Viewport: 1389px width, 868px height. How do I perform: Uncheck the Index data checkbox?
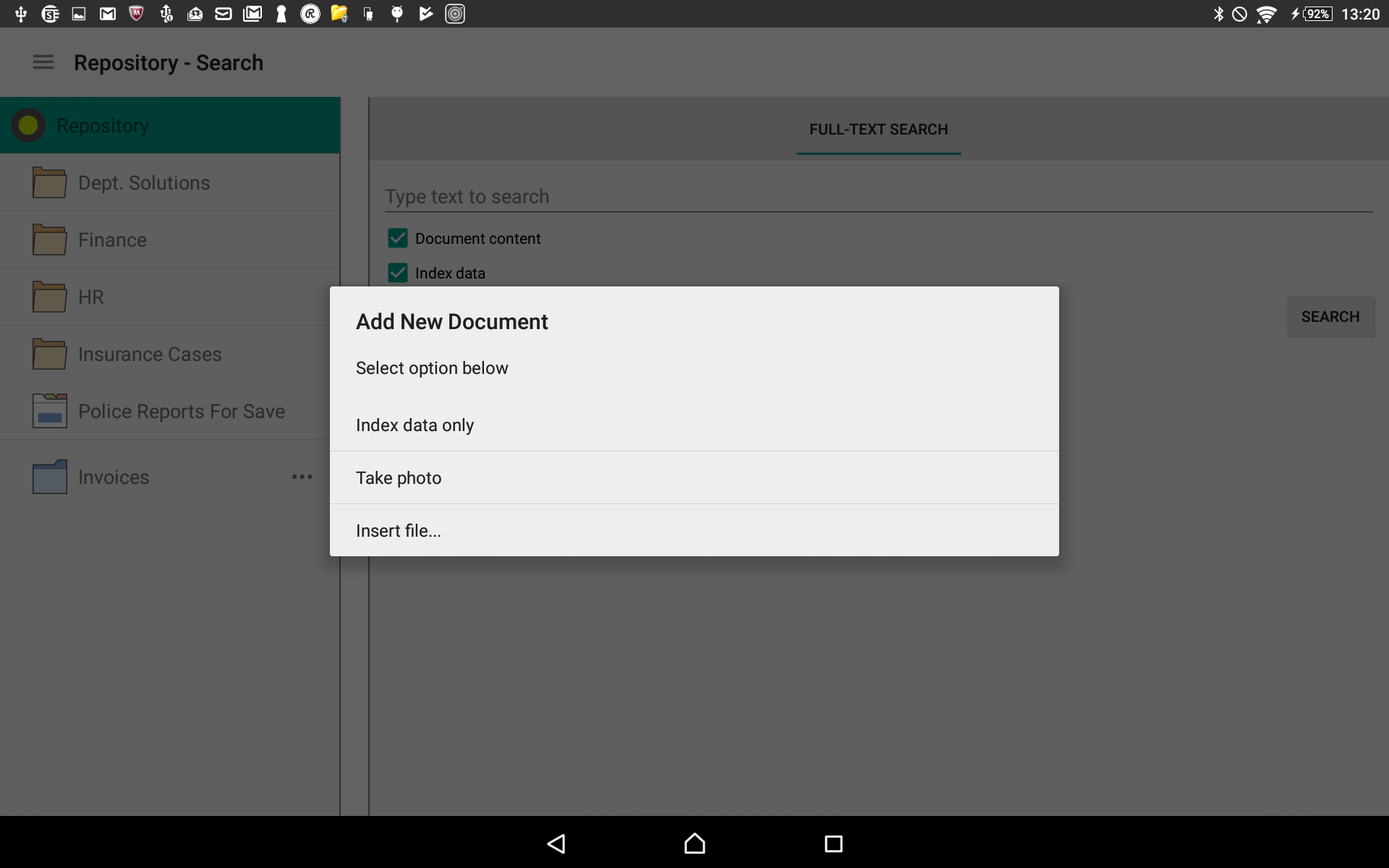(398, 273)
